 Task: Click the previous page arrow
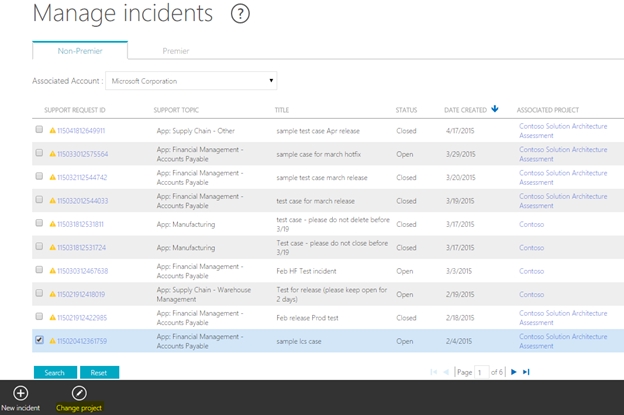(x=447, y=372)
